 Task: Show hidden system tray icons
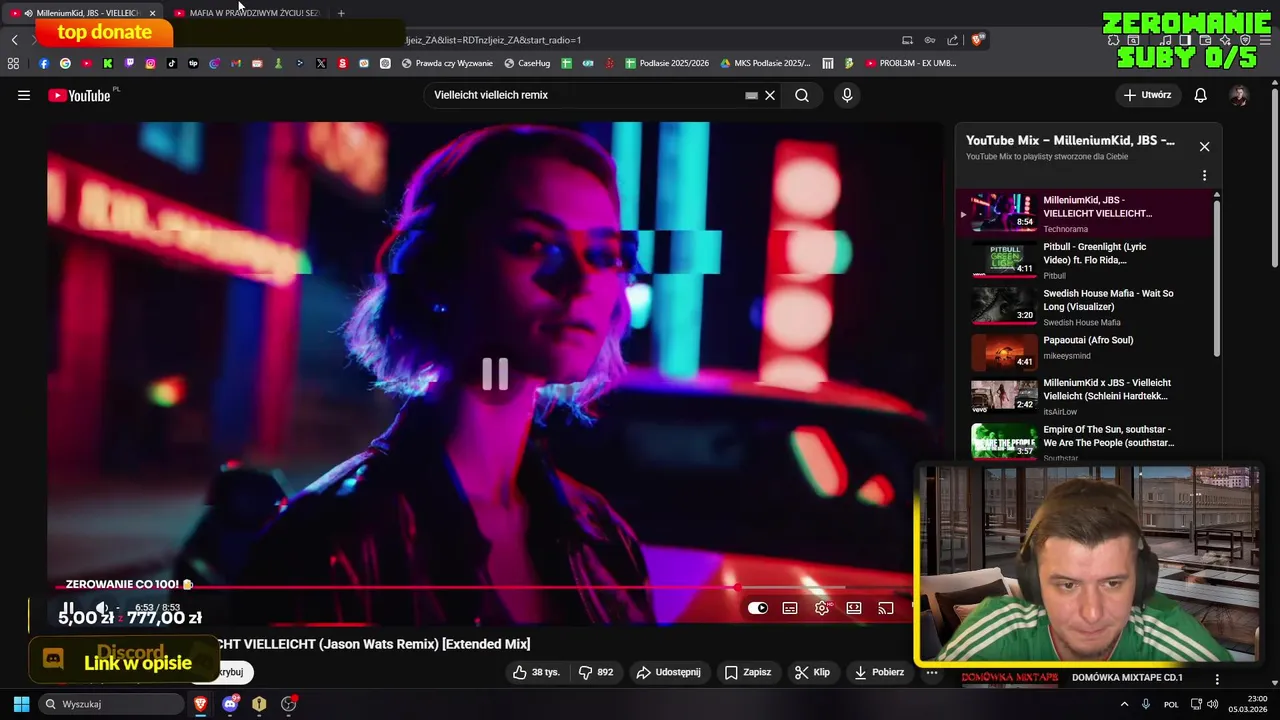(1124, 704)
